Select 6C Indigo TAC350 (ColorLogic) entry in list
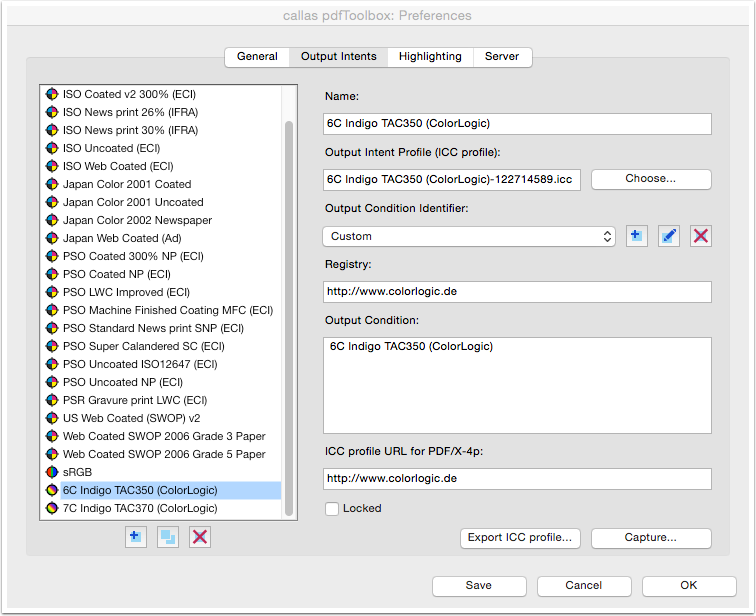This screenshot has height=616, width=756. [x=163, y=490]
